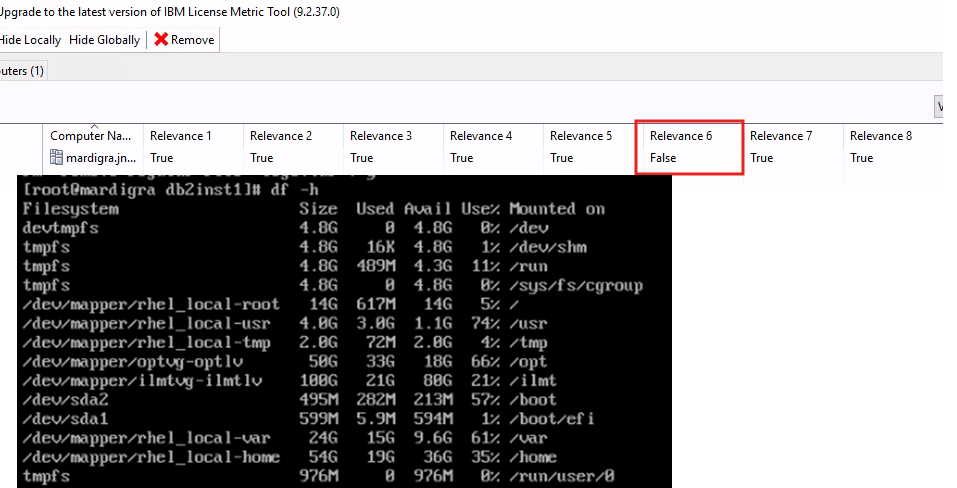957x488 pixels.
Task: Sort by Relevance 1 column header
Action: pyautogui.click(x=181, y=135)
